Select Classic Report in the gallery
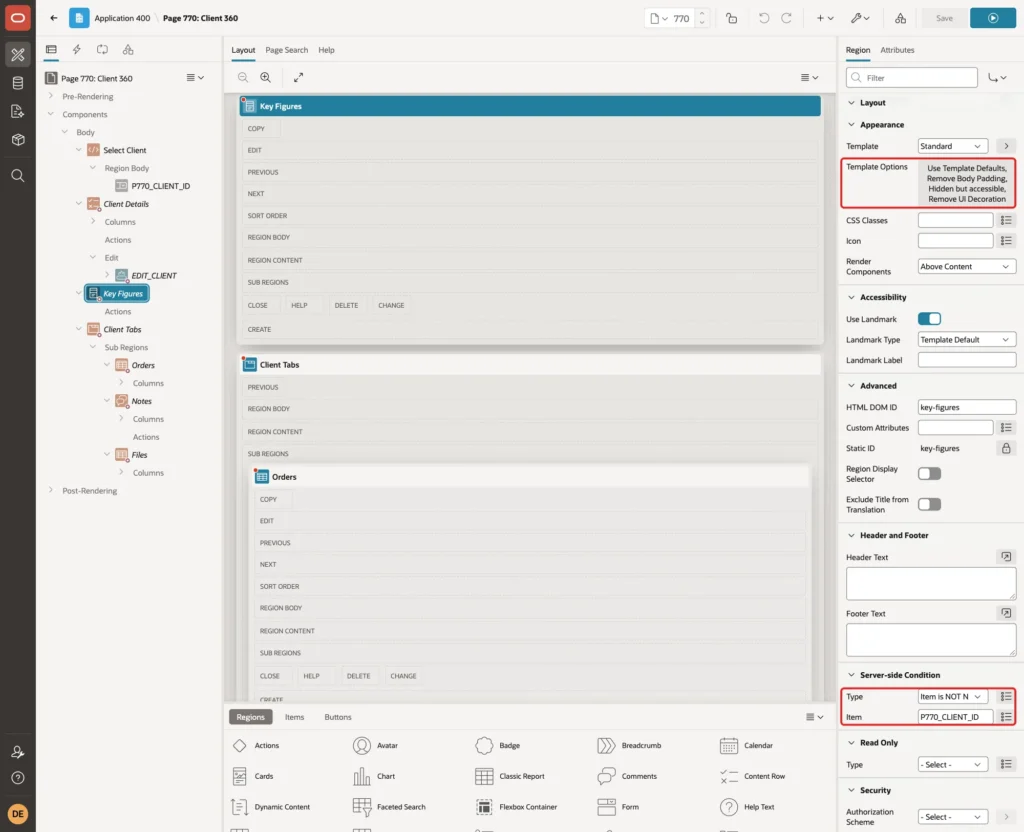Image resolution: width=1024 pixels, height=832 pixels. click(510, 776)
